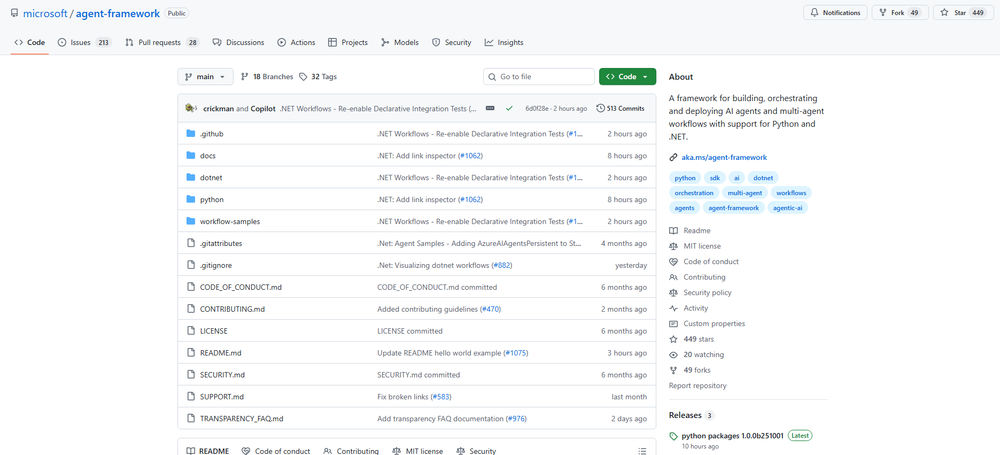1000x455 pixels.
Task: Click the commit history clock icon
Action: pos(600,108)
